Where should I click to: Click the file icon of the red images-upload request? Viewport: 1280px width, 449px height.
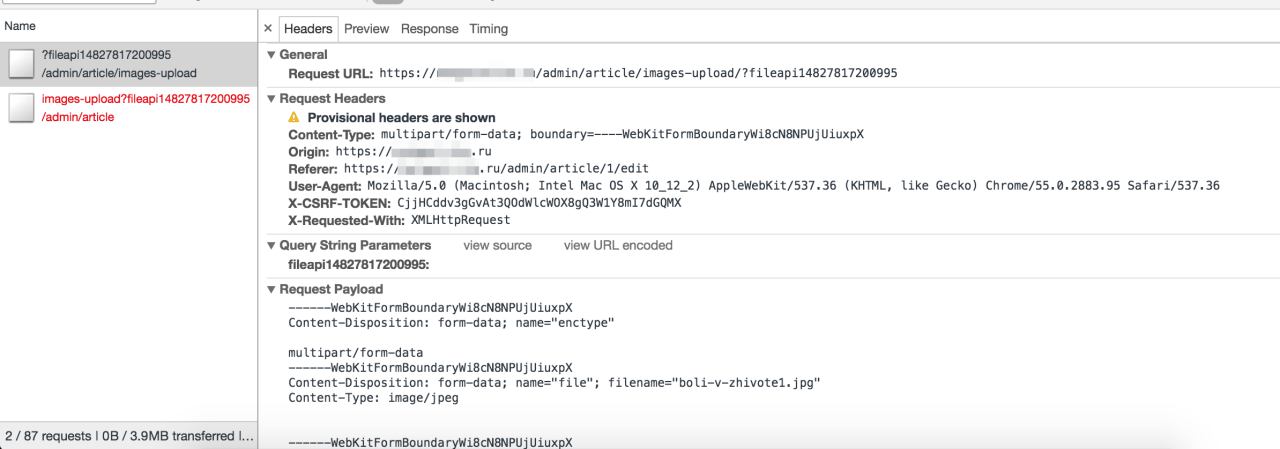tap(21, 108)
